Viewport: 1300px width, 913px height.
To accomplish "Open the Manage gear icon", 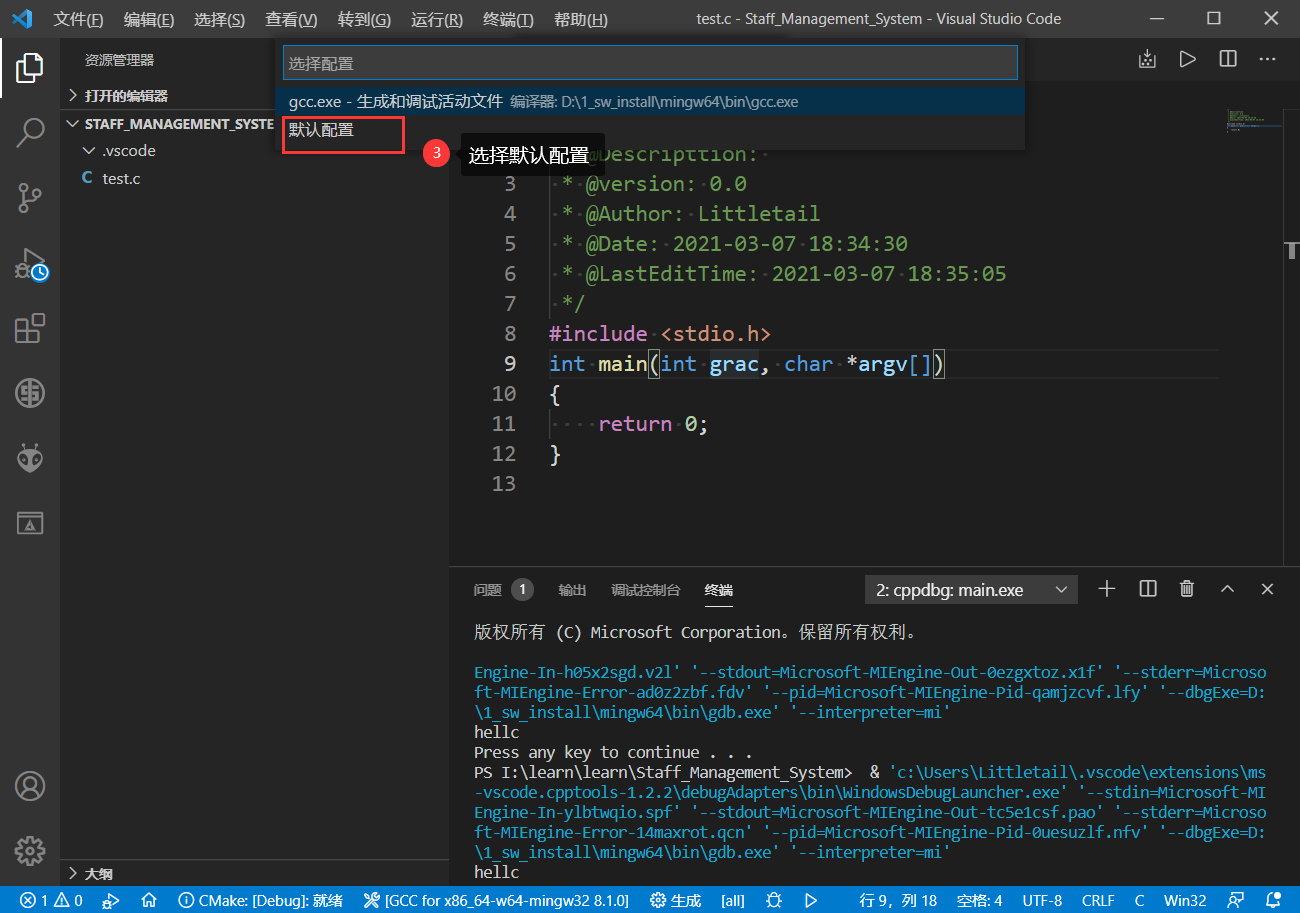I will point(30,850).
